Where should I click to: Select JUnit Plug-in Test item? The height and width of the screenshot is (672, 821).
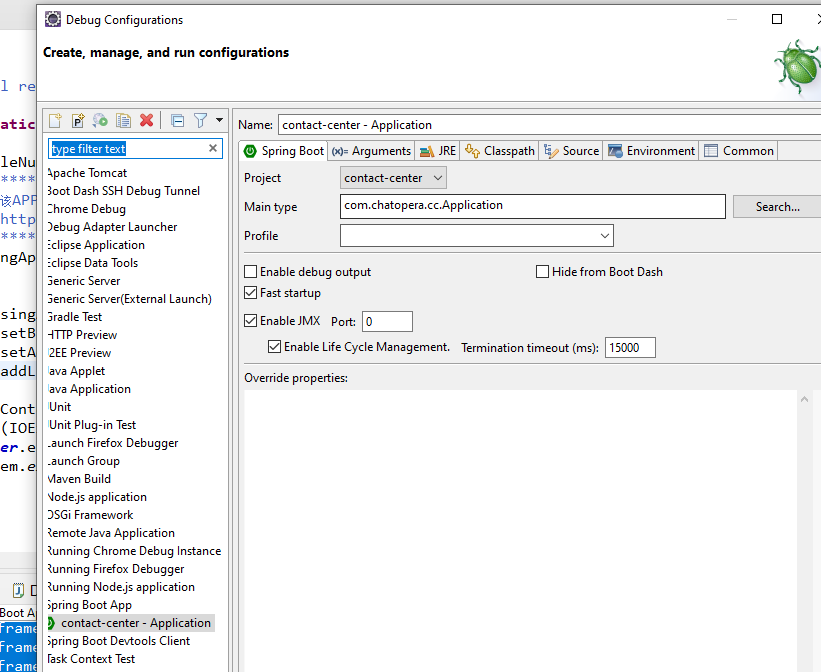tap(92, 425)
